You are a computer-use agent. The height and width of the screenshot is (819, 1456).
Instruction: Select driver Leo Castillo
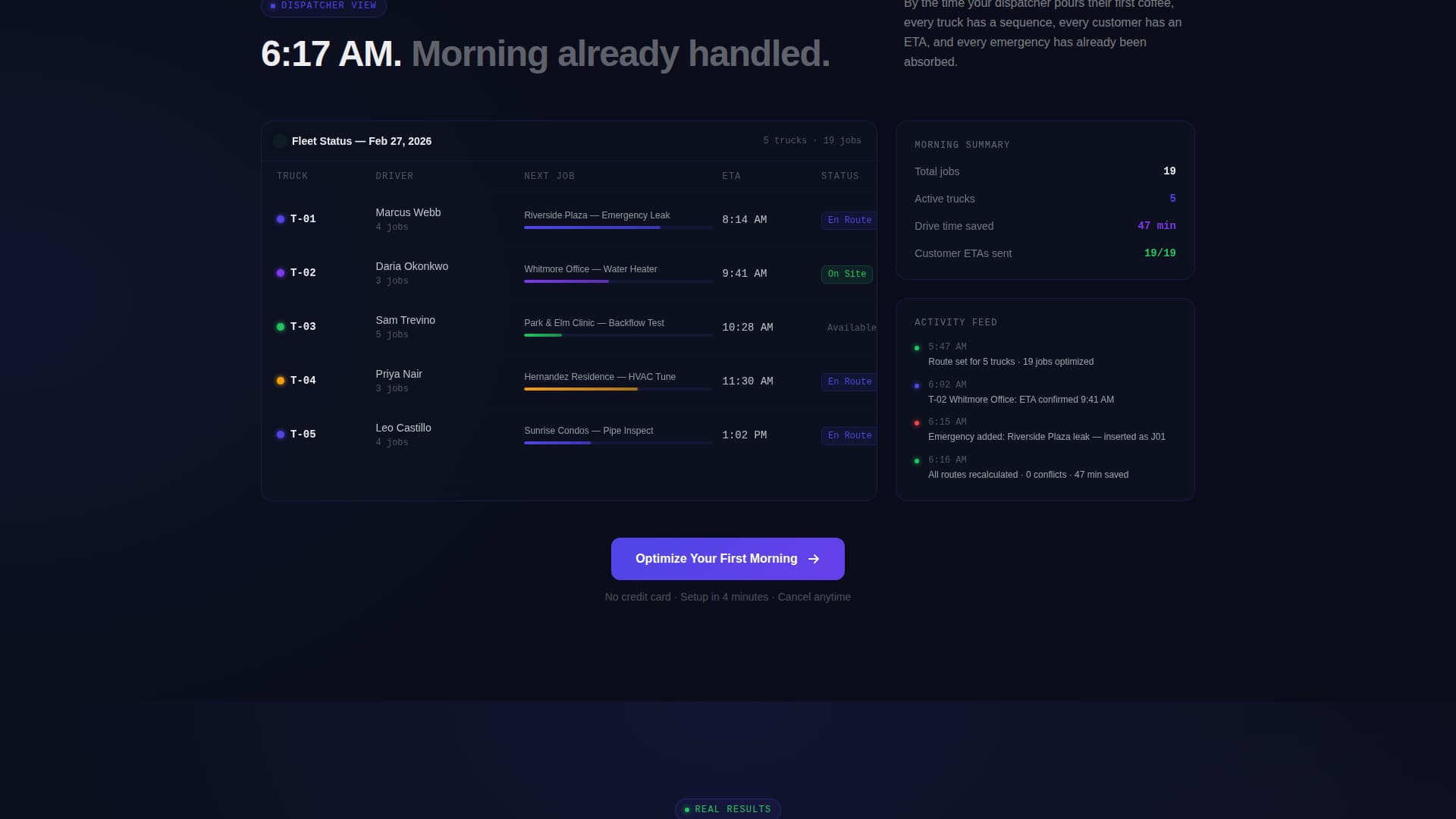click(403, 428)
